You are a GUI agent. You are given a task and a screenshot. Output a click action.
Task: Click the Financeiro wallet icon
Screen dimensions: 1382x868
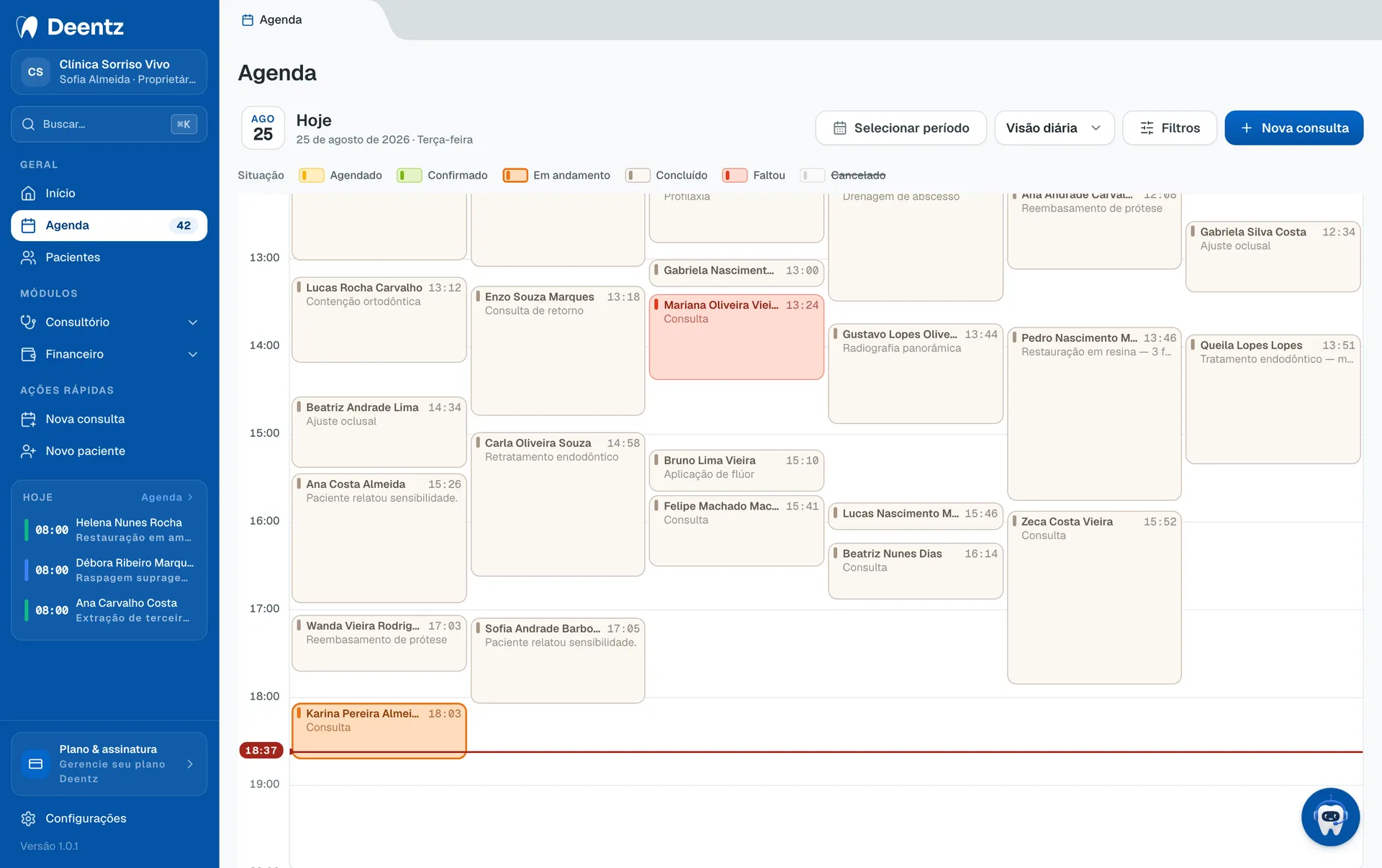[x=29, y=354]
